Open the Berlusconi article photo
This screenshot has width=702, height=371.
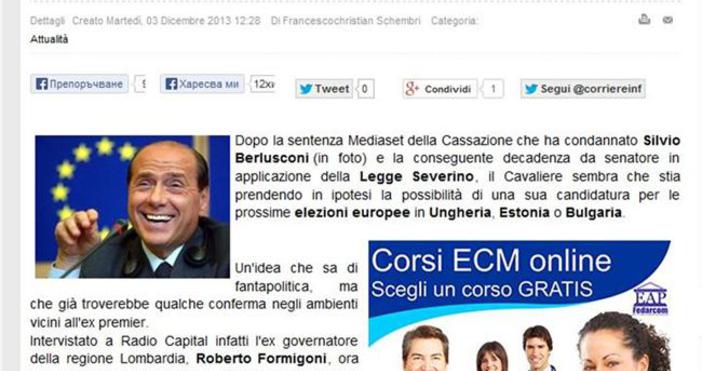(133, 207)
